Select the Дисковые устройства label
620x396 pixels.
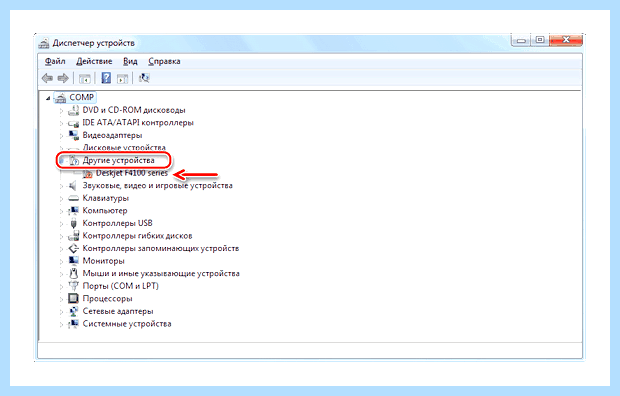coord(124,148)
